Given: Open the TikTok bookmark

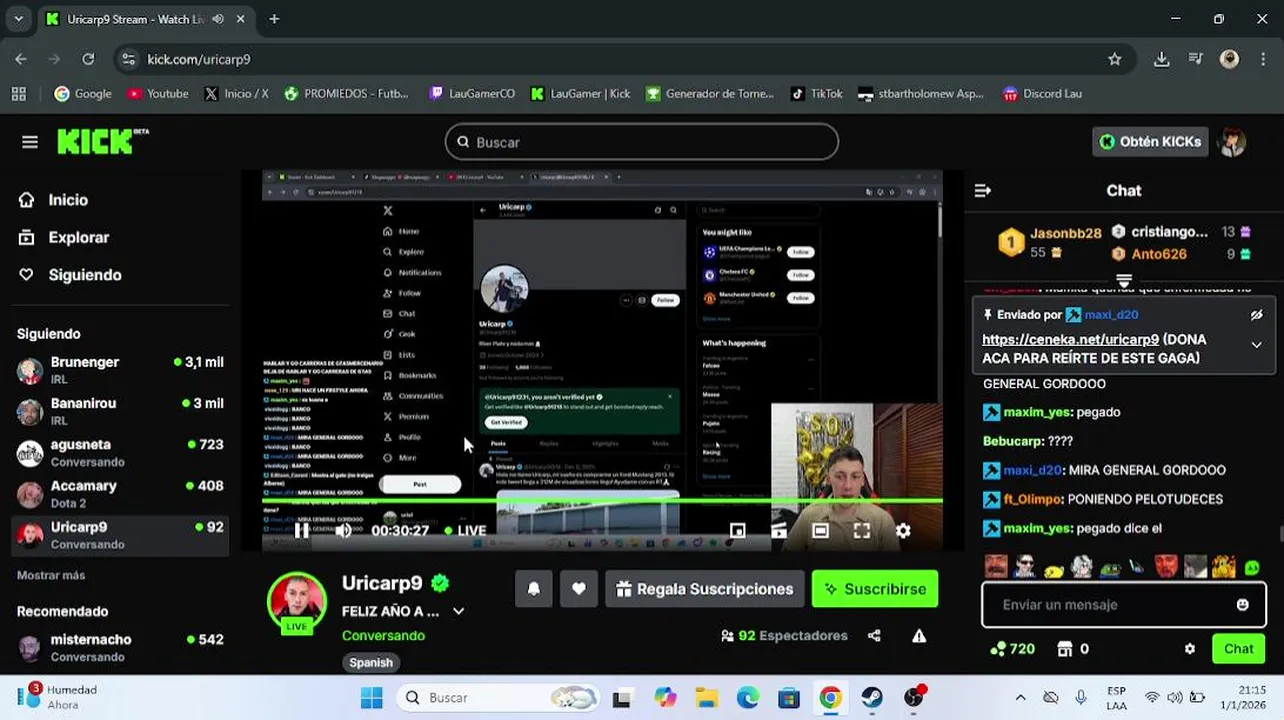Looking at the screenshot, I should [816, 94].
